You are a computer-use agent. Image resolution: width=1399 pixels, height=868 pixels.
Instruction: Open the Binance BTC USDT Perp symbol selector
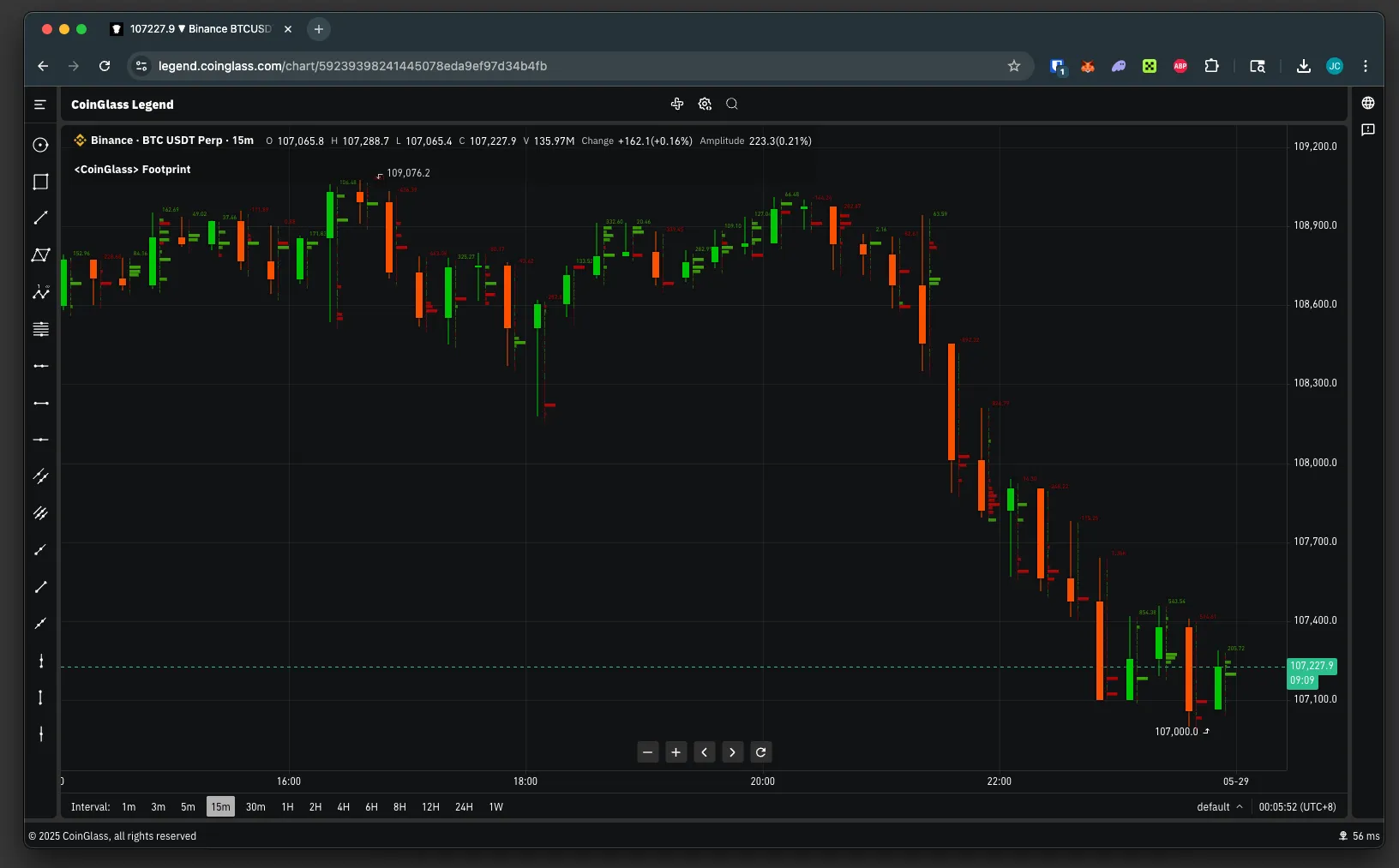click(165, 141)
